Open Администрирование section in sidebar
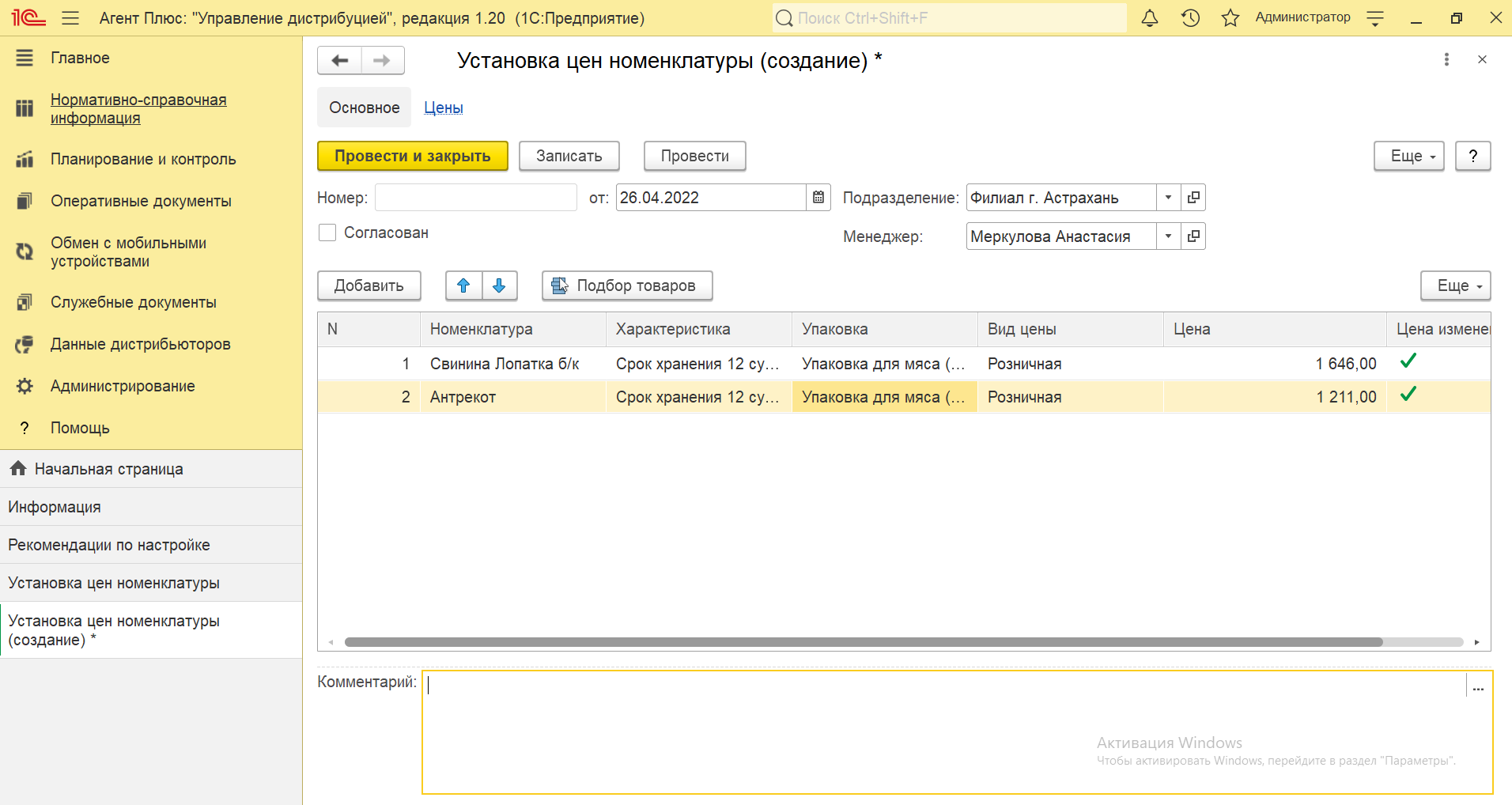1512x805 pixels. (x=123, y=386)
